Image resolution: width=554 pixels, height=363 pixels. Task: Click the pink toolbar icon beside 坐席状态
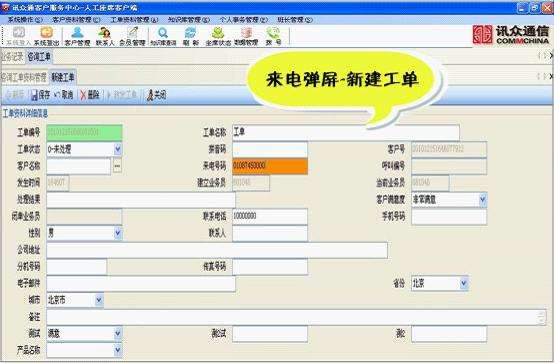pos(246,36)
